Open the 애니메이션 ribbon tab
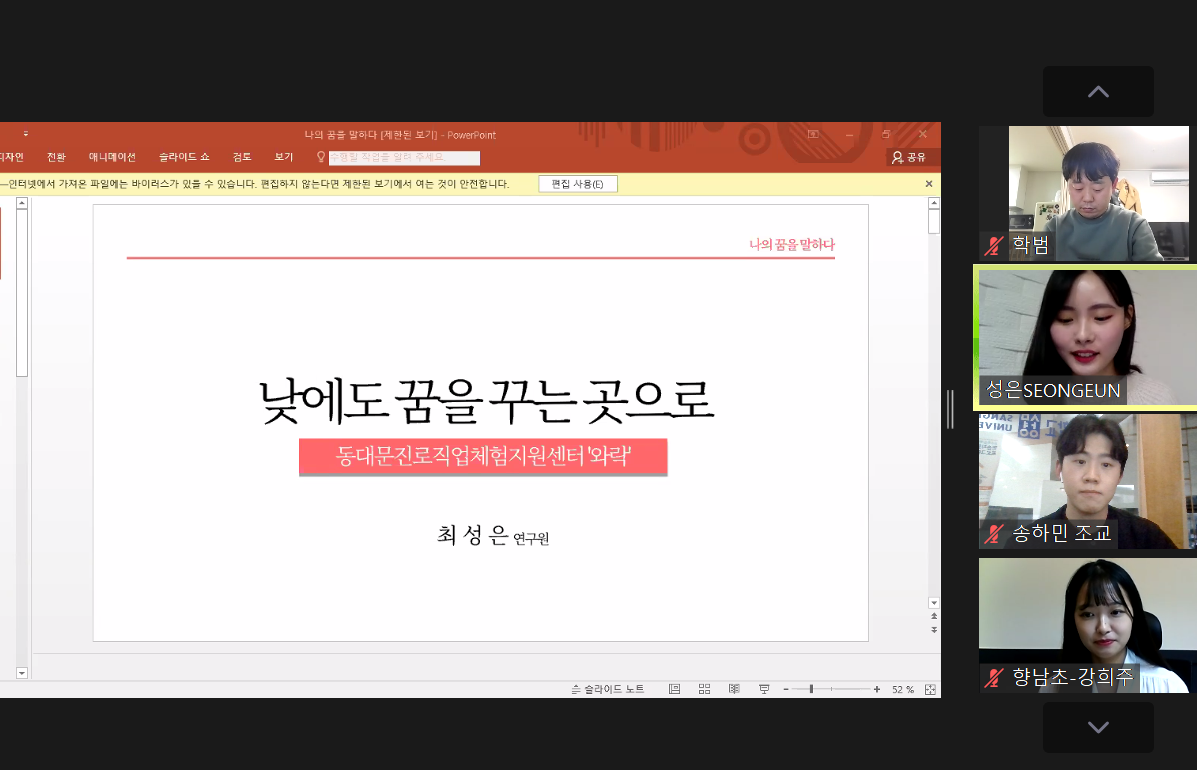Viewport: 1197px width, 770px height. (x=112, y=157)
